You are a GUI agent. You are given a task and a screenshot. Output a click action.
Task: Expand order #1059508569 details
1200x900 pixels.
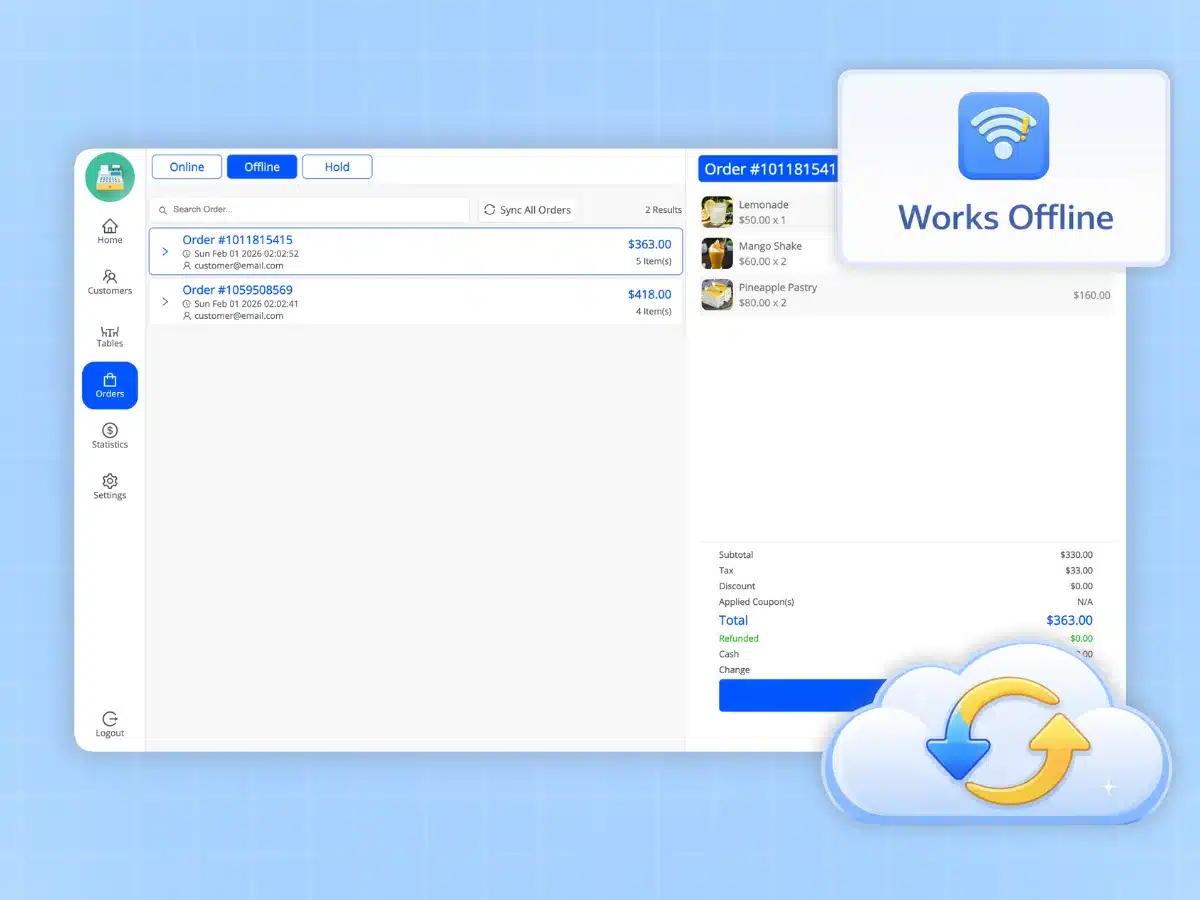click(x=165, y=300)
